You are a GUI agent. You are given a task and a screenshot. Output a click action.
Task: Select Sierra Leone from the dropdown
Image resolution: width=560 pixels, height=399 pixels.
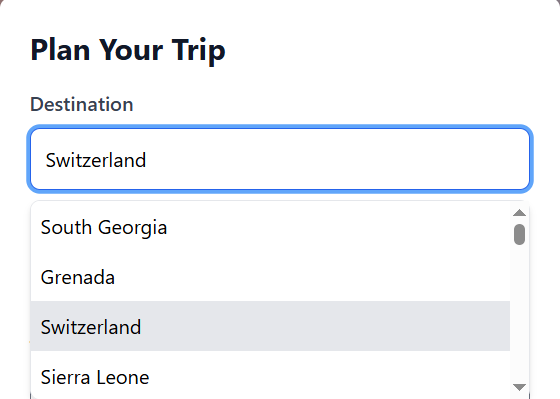pos(270,375)
